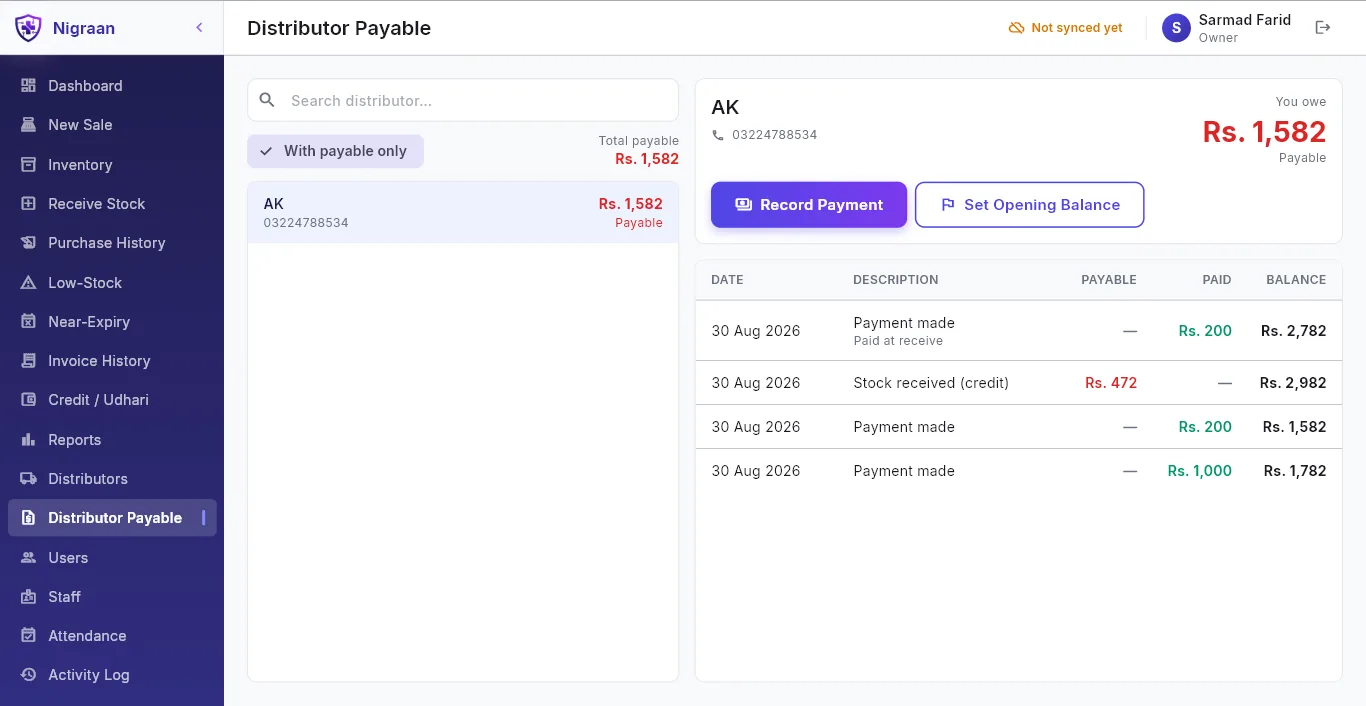This screenshot has height=706, width=1366.
Task: Click the Staff badge icon
Action: pos(28,597)
